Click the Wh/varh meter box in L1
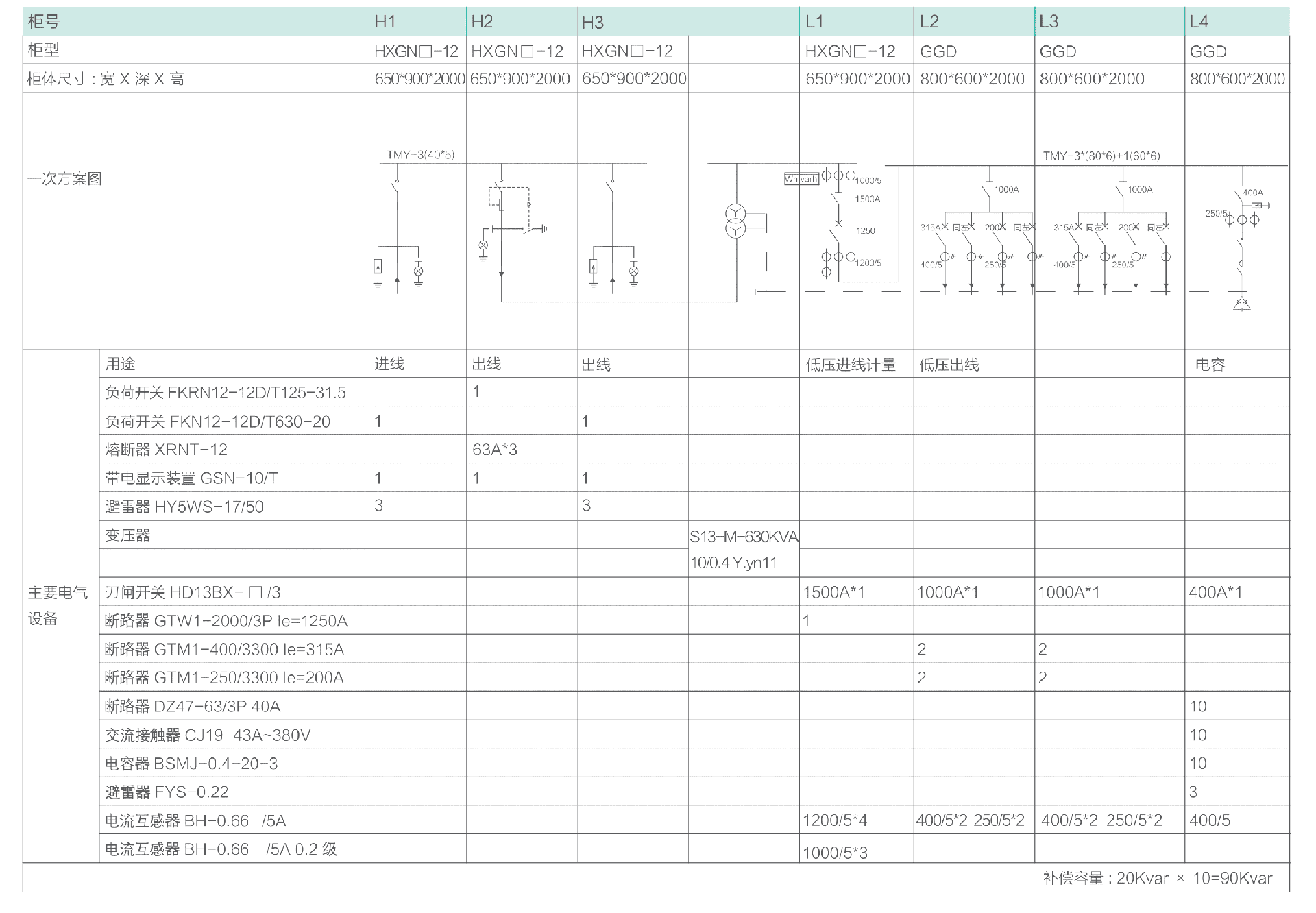 point(801,179)
